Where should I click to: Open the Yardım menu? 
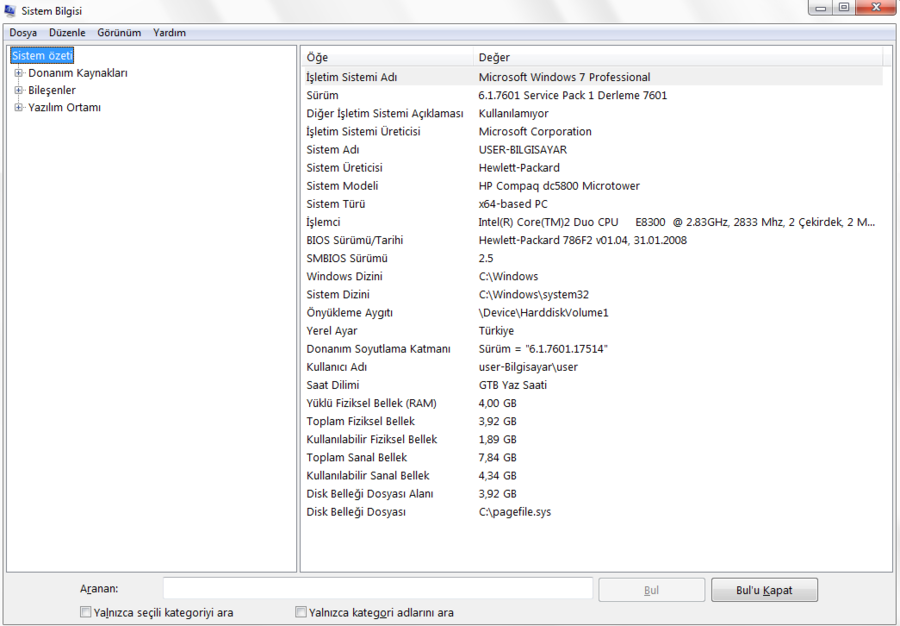tap(169, 33)
